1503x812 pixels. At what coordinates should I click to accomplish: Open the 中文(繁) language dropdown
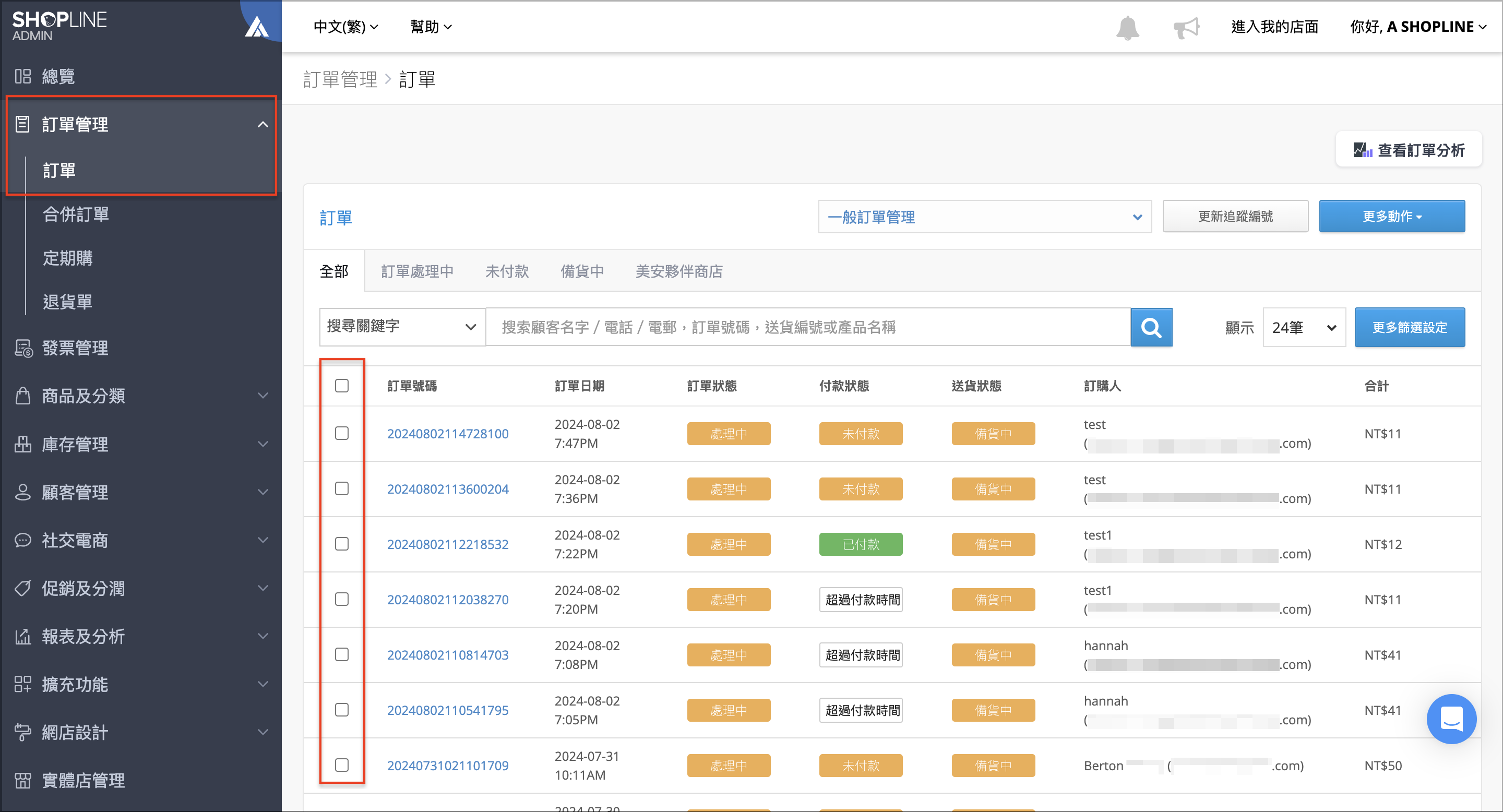(x=346, y=27)
